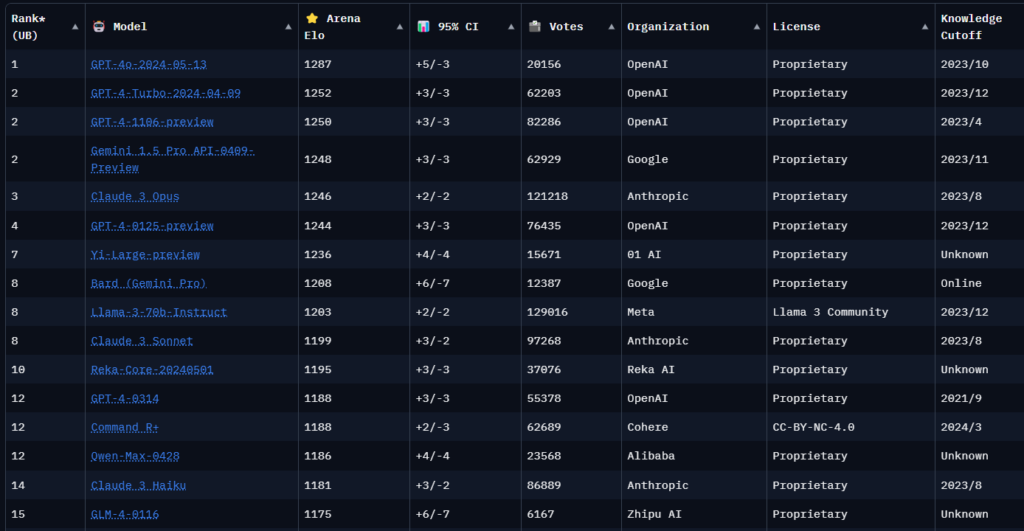Sort by Votes column arrow

point(611,27)
